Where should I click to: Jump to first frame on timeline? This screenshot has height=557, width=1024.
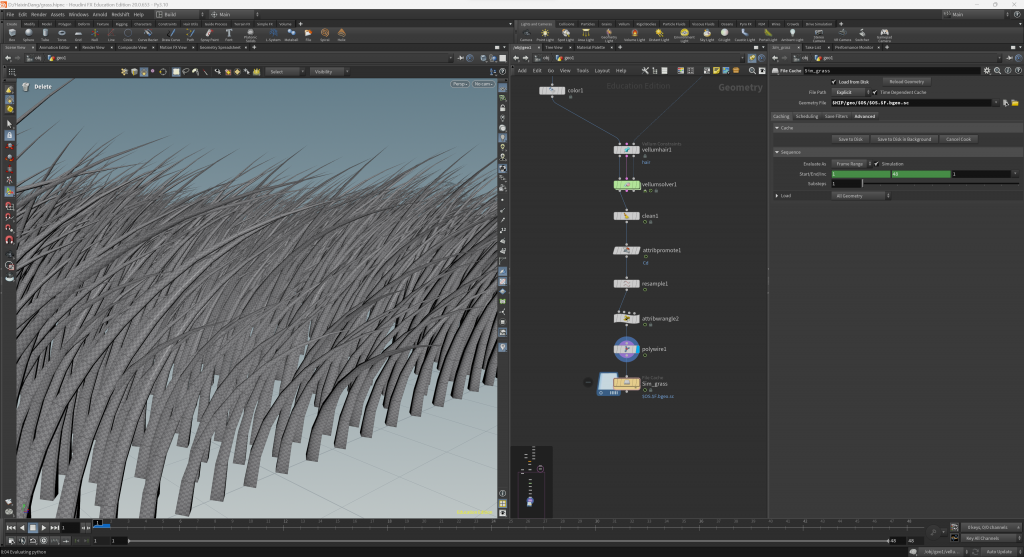pos(11,528)
